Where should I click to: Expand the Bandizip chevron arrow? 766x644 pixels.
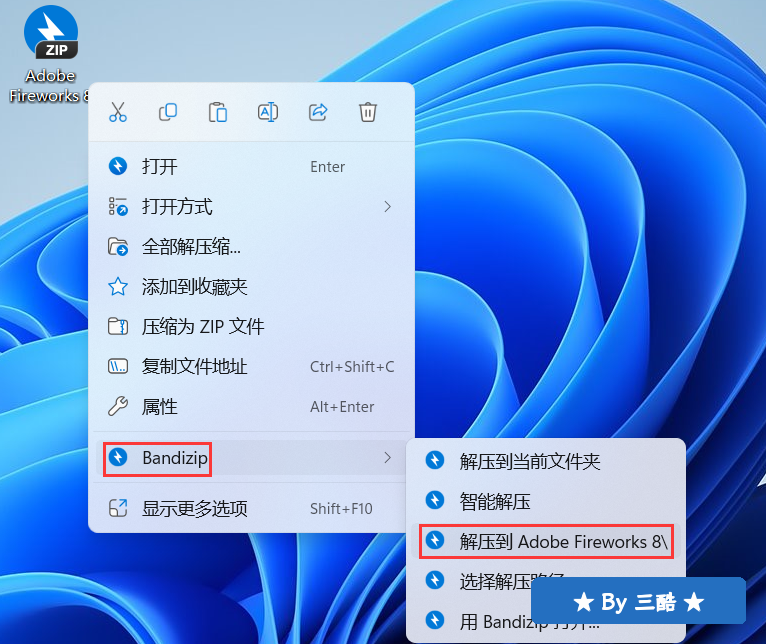387,458
